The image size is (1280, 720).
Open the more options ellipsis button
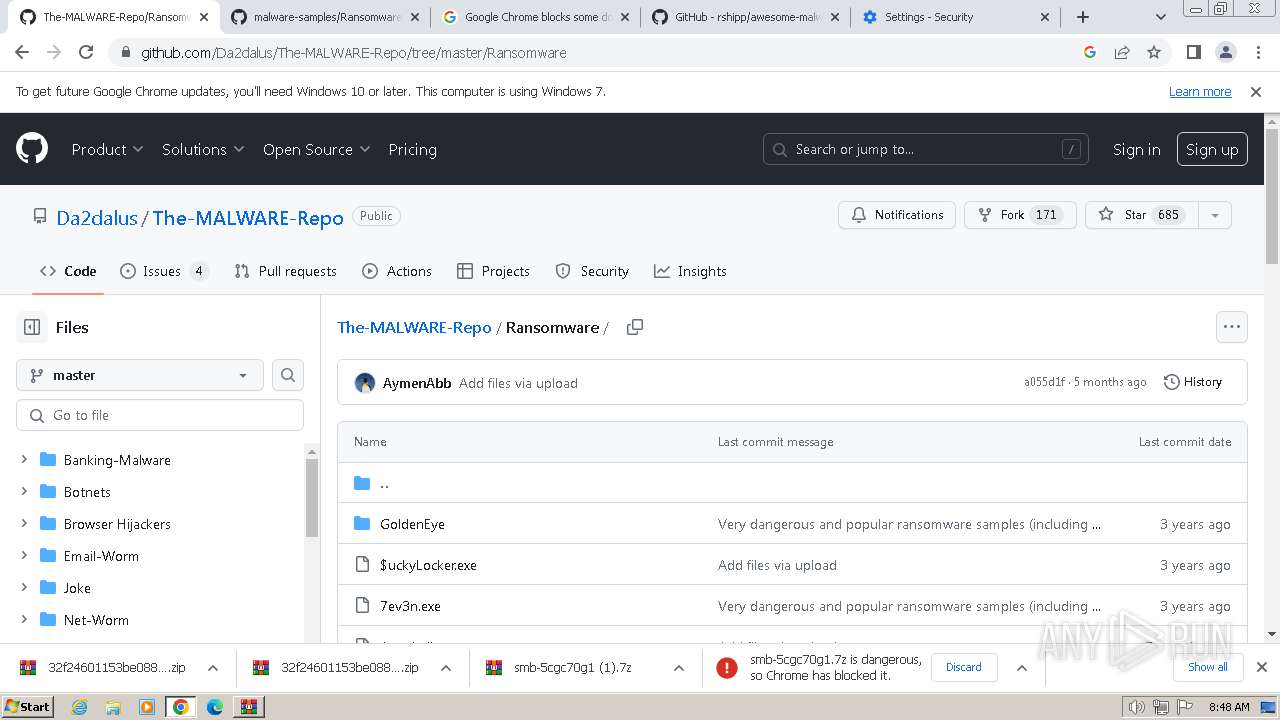[1231, 327]
